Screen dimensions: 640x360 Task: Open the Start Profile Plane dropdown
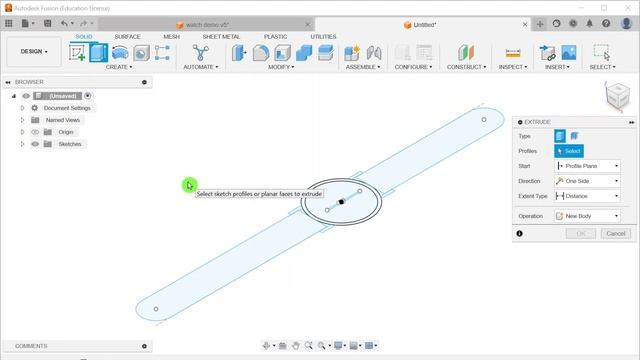point(587,166)
